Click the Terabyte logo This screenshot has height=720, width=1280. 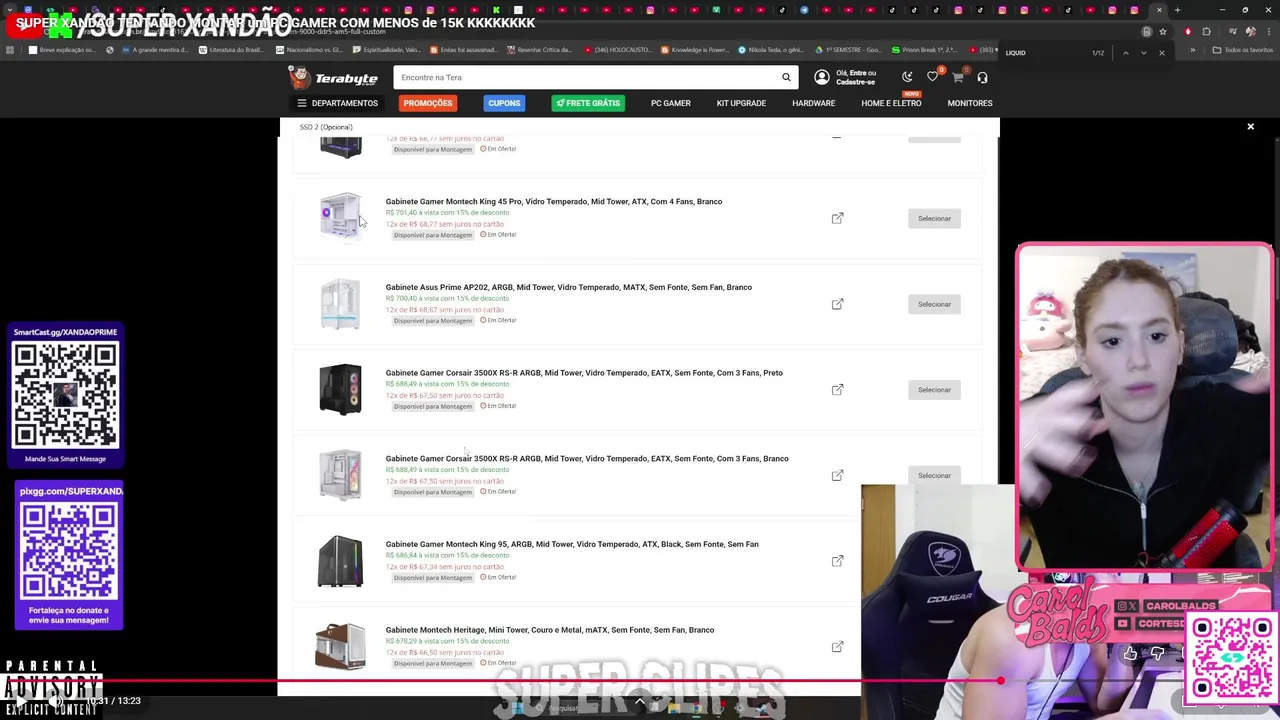(x=333, y=77)
